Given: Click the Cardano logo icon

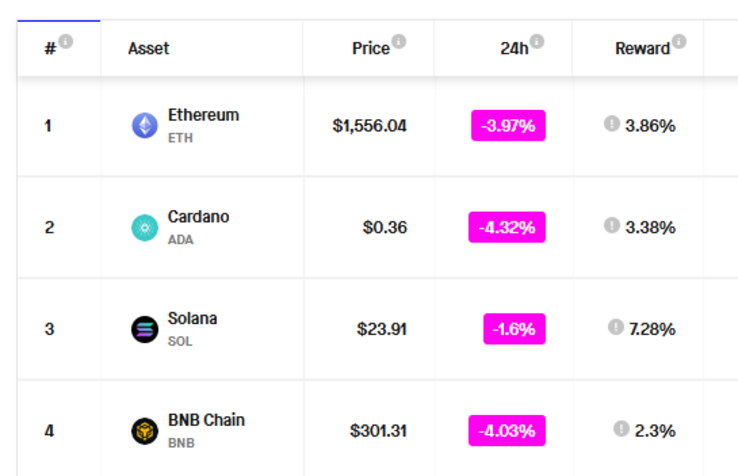Looking at the screenshot, I should pos(145,227).
